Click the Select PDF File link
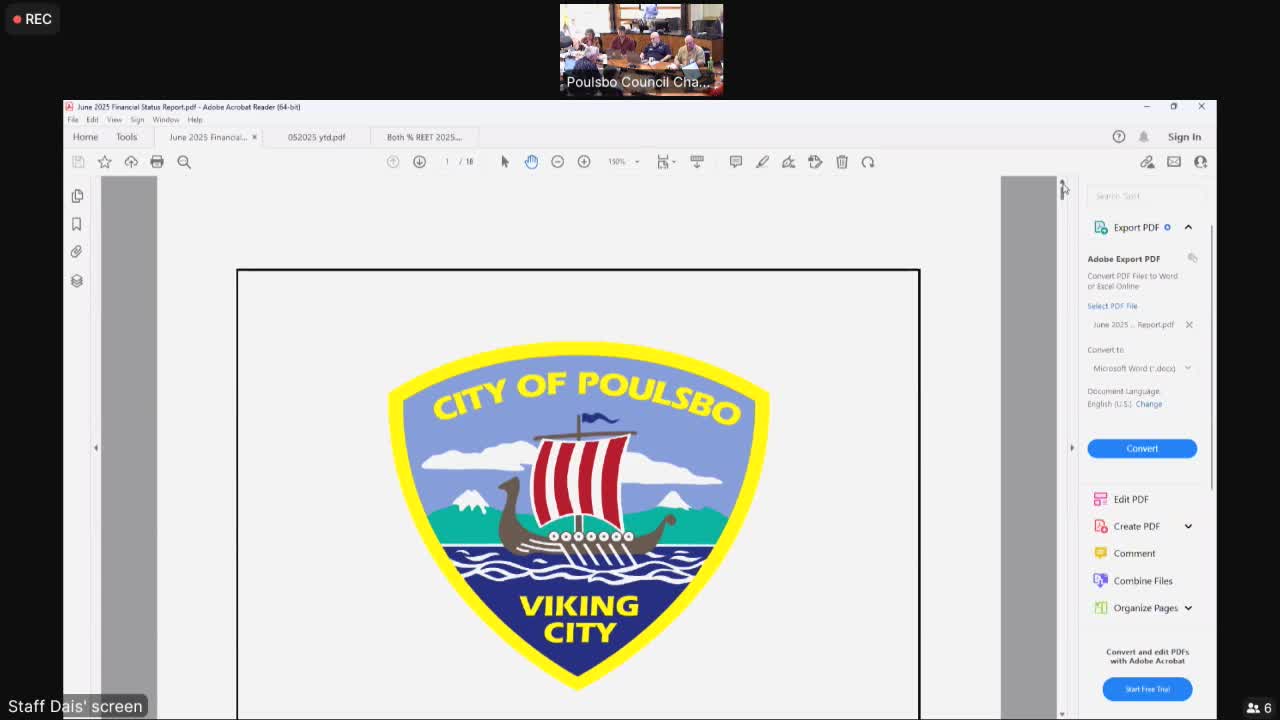 click(x=1112, y=306)
